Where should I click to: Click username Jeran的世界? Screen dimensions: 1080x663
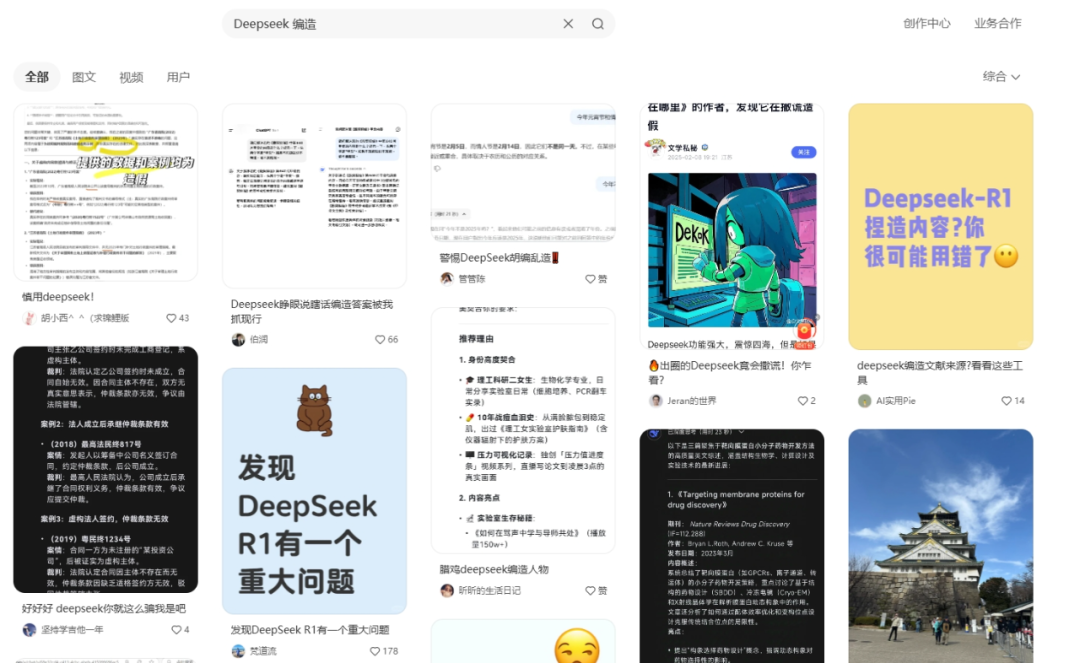[x=692, y=401]
